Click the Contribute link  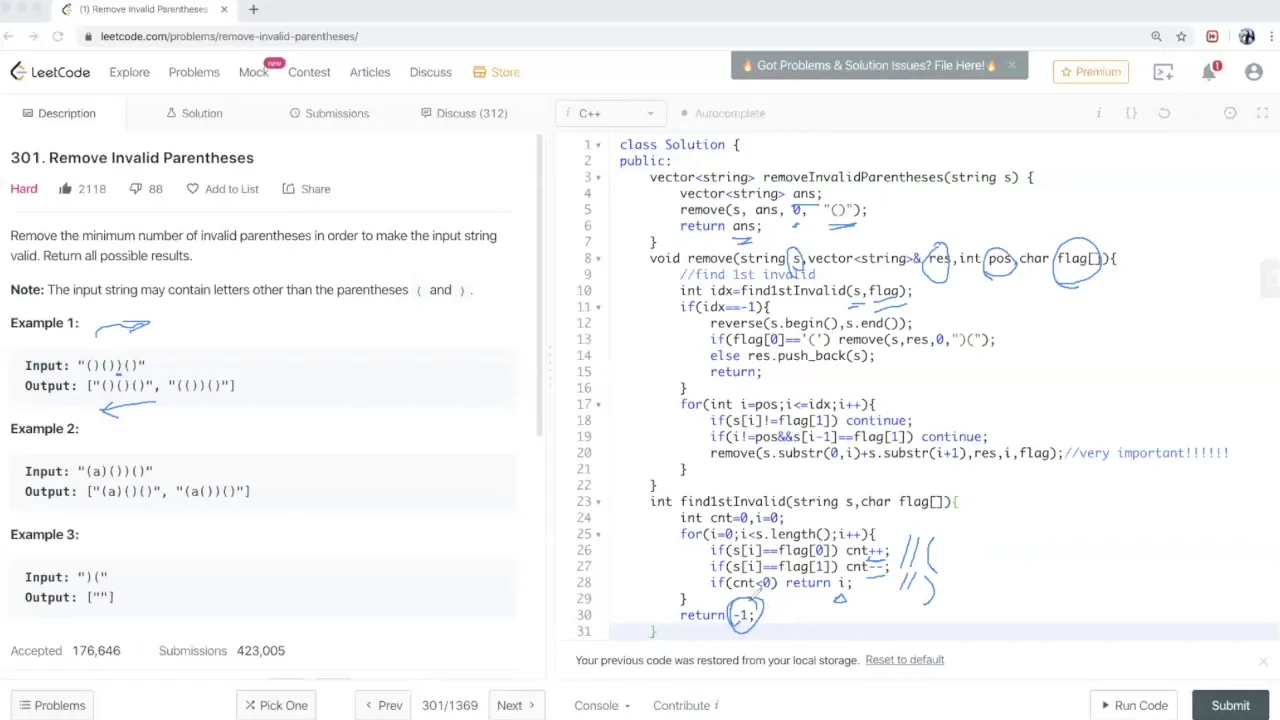685,705
